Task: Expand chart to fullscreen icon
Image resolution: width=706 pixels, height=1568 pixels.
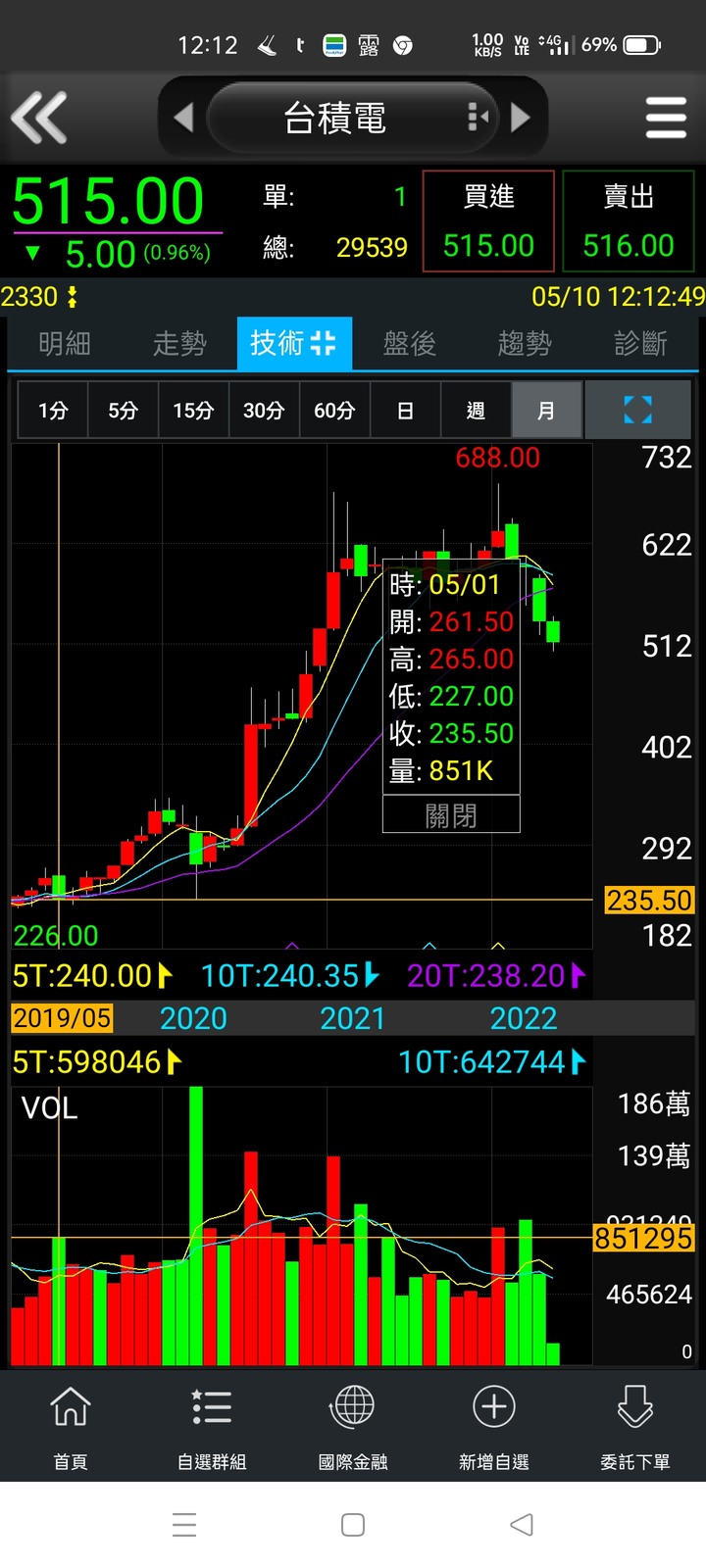Action: [x=637, y=410]
